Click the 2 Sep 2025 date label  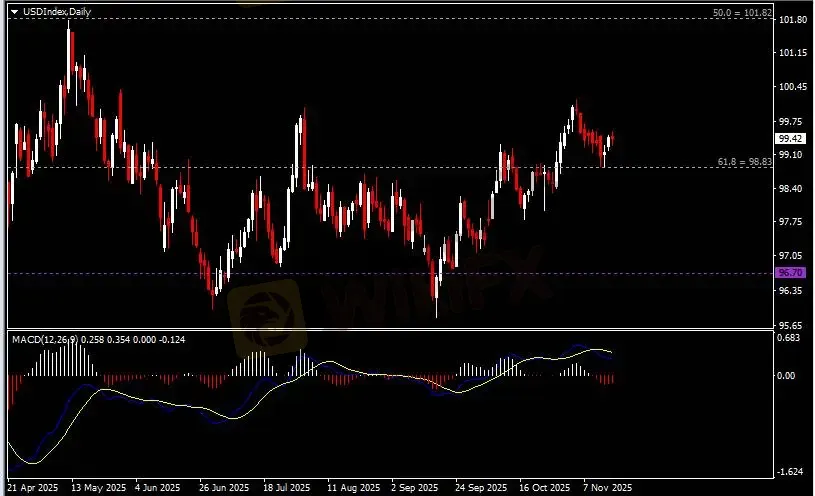pos(414,489)
